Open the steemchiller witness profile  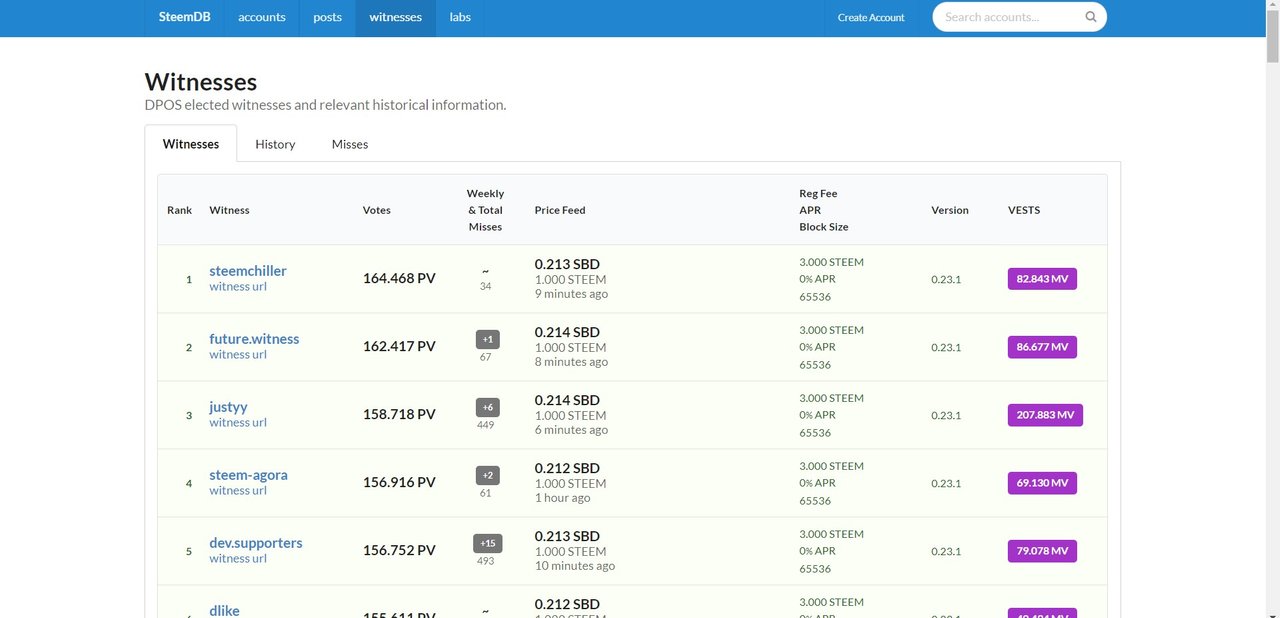point(248,271)
